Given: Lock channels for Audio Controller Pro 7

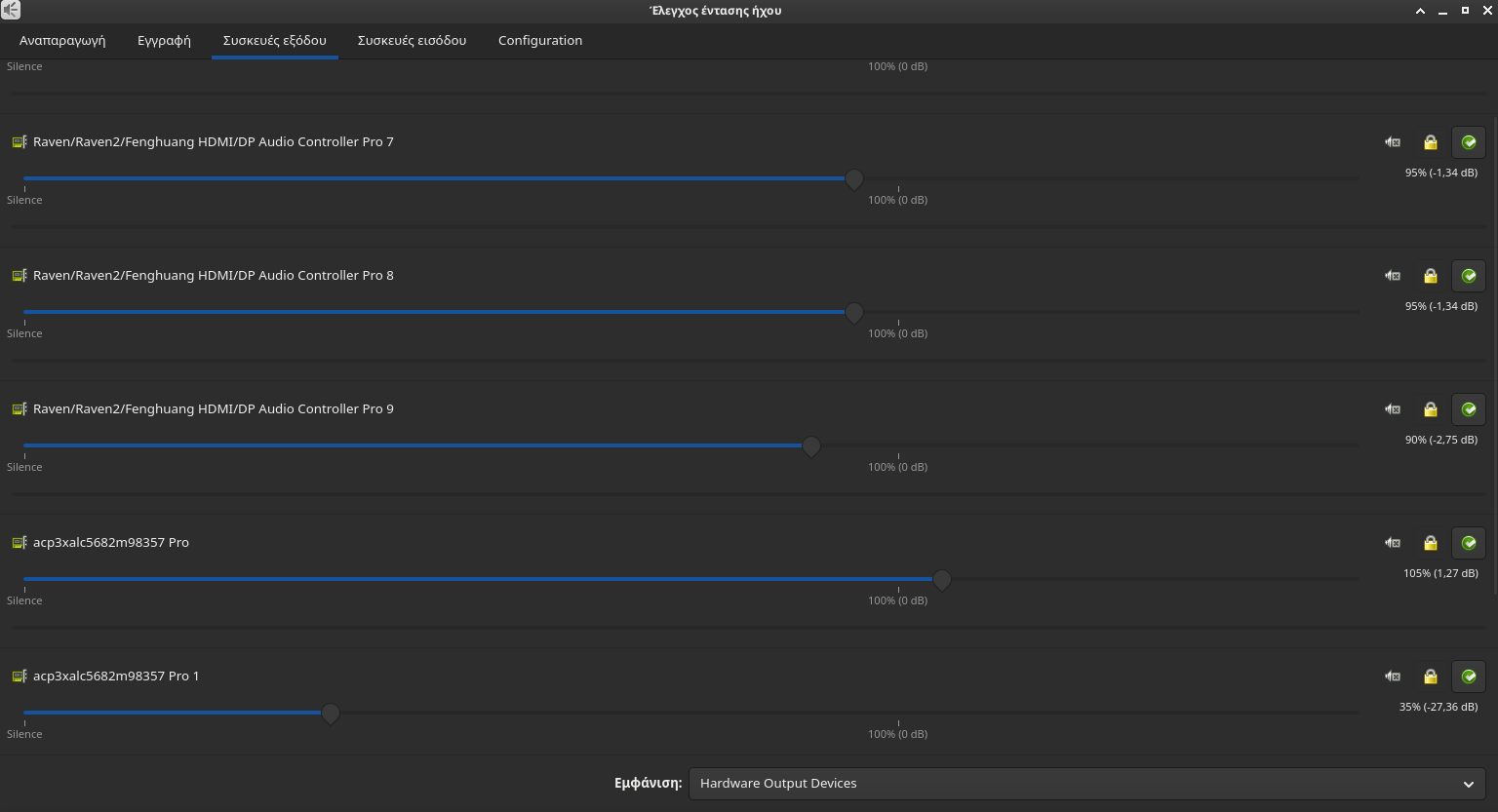Looking at the screenshot, I should [1431, 142].
